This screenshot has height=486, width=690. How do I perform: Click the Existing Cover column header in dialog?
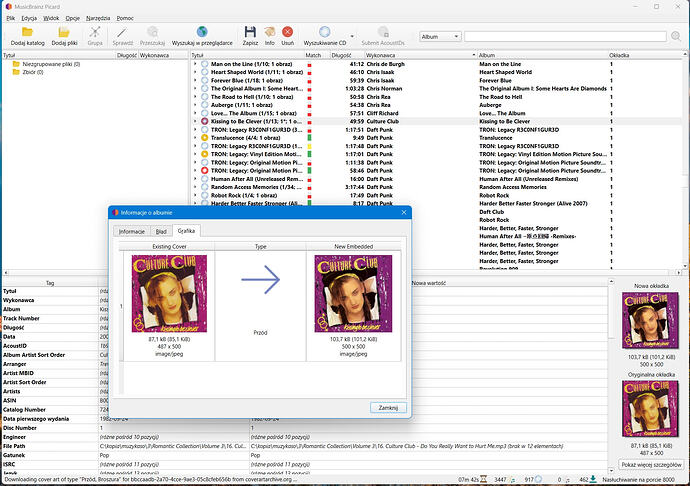pyautogui.click(x=169, y=247)
